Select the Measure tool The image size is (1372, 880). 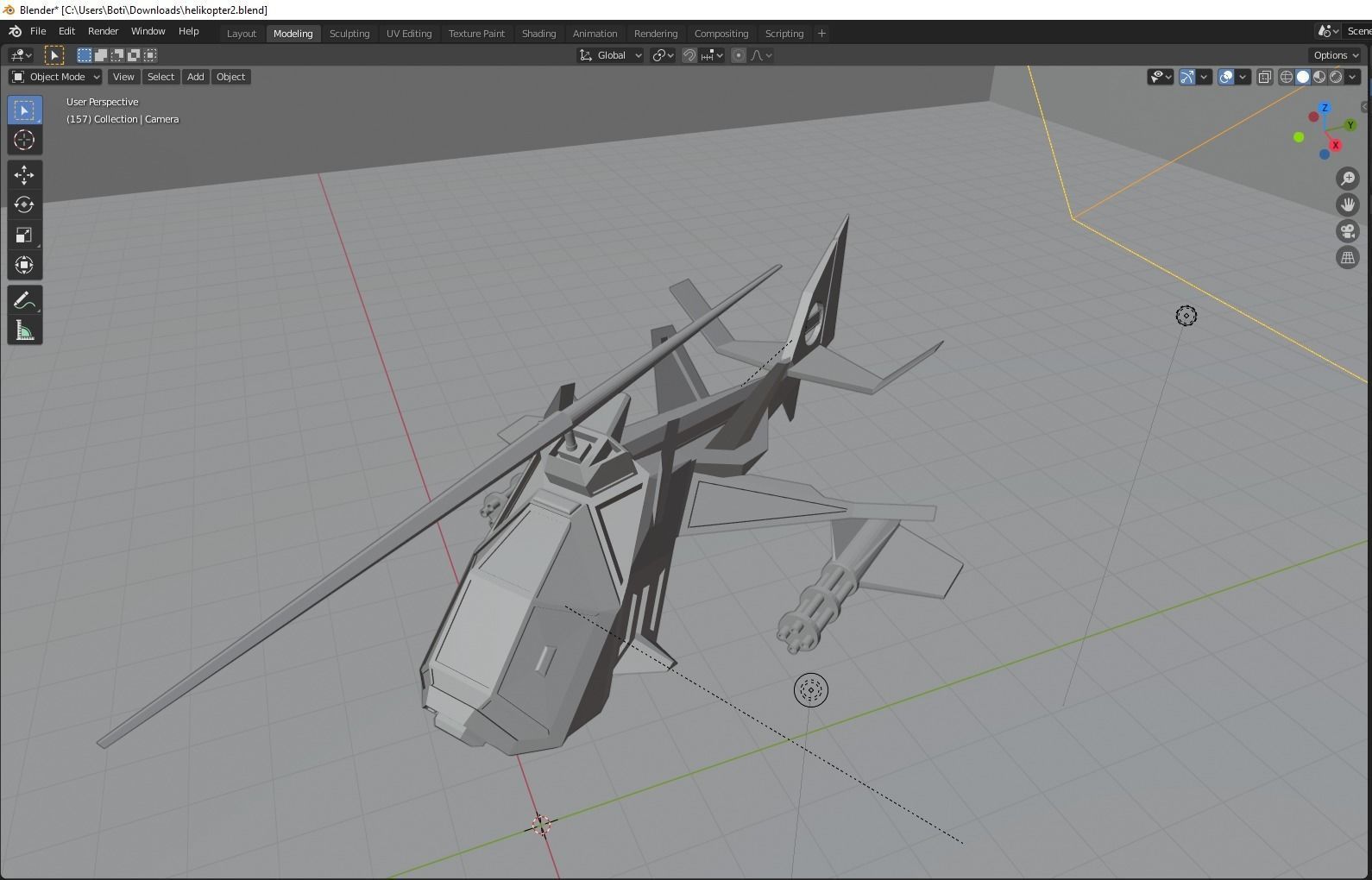point(24,330)
